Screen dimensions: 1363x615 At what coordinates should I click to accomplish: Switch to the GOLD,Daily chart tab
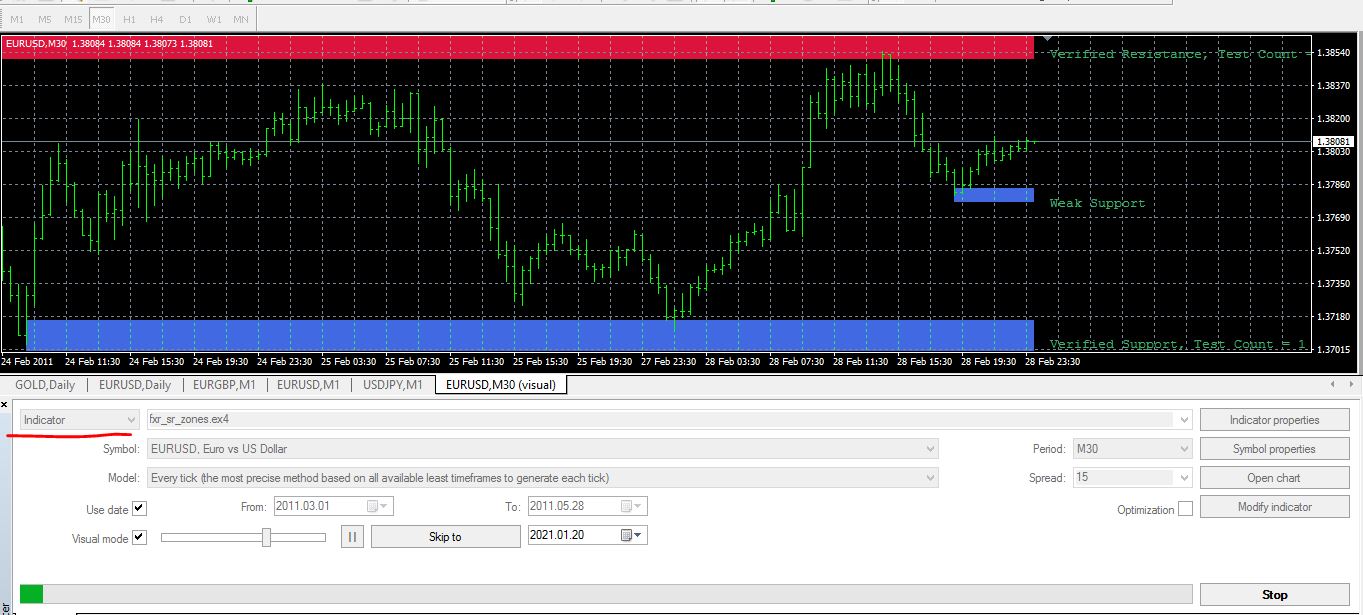pyautogui.click(x=45, y=384)
